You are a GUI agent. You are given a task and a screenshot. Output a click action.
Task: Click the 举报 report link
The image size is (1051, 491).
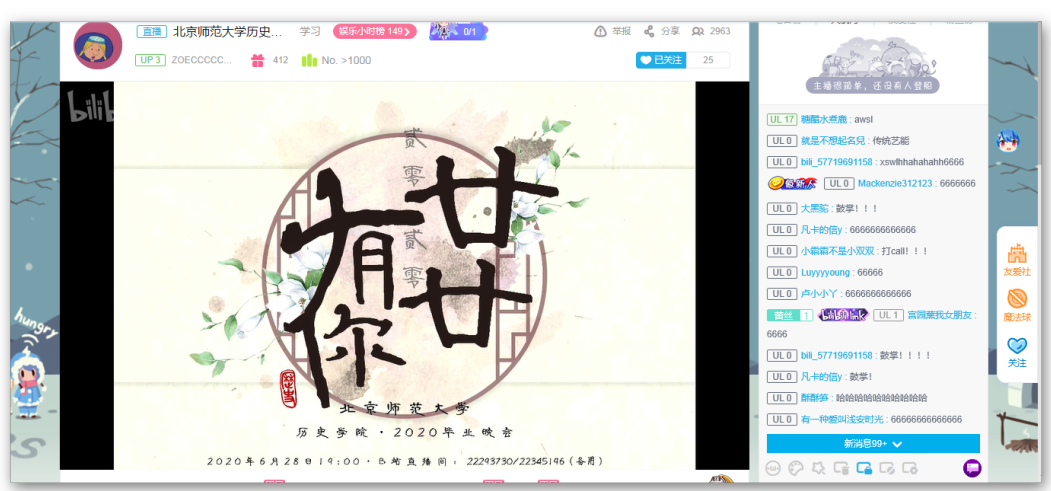click(x=613, y=31)
